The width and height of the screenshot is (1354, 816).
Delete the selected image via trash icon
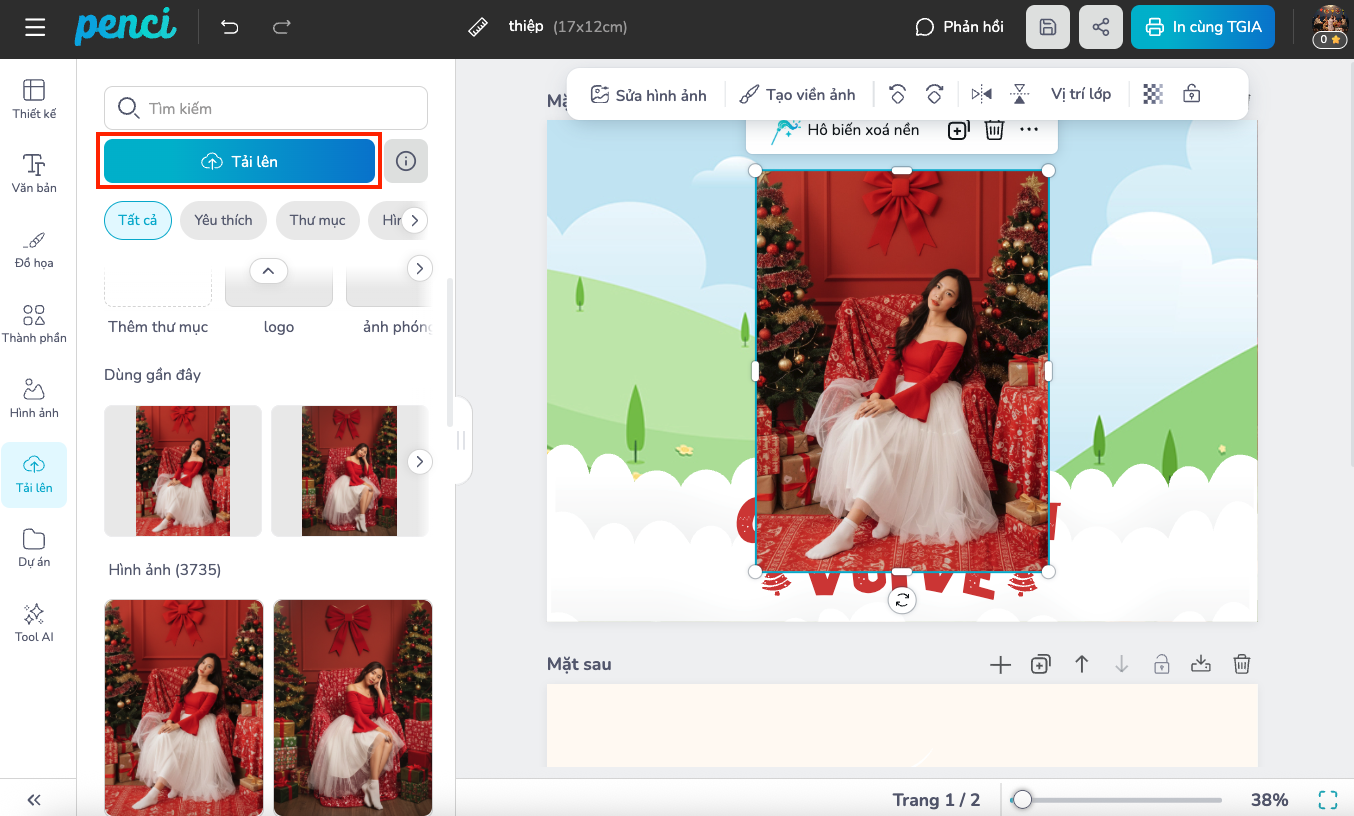click(994, 130)
